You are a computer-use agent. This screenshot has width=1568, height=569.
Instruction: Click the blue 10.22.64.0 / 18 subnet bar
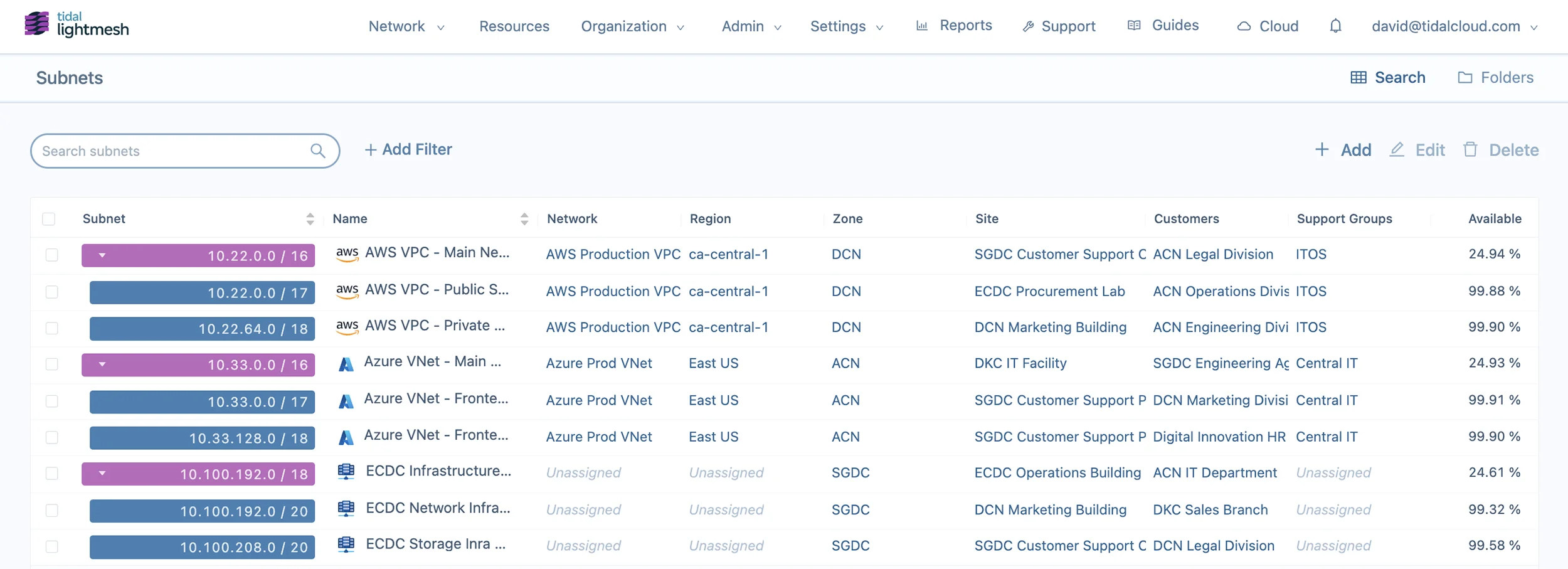[202, 329]
